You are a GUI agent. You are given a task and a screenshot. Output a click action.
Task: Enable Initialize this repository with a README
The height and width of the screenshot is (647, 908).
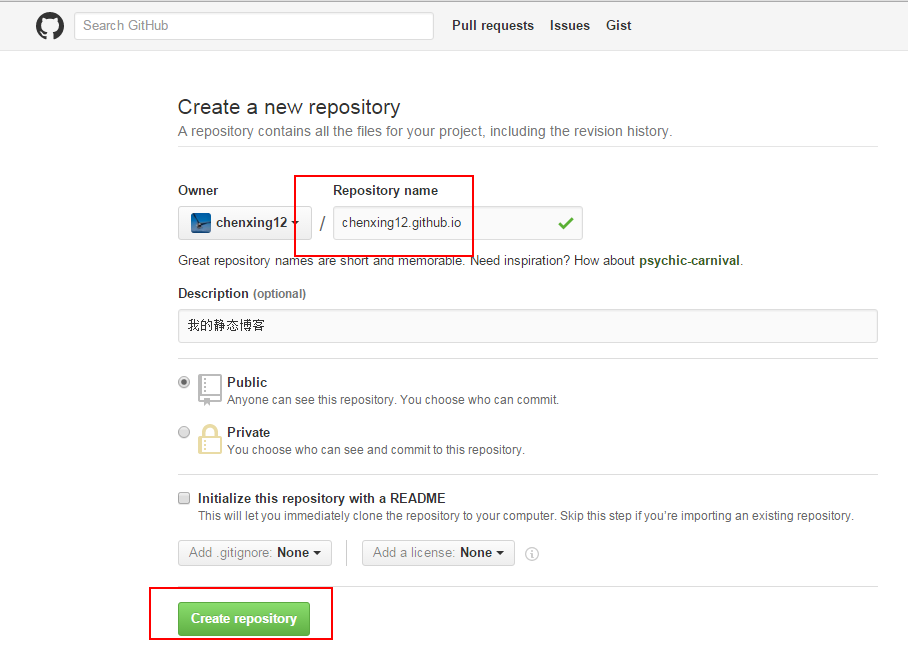point(184,498)
